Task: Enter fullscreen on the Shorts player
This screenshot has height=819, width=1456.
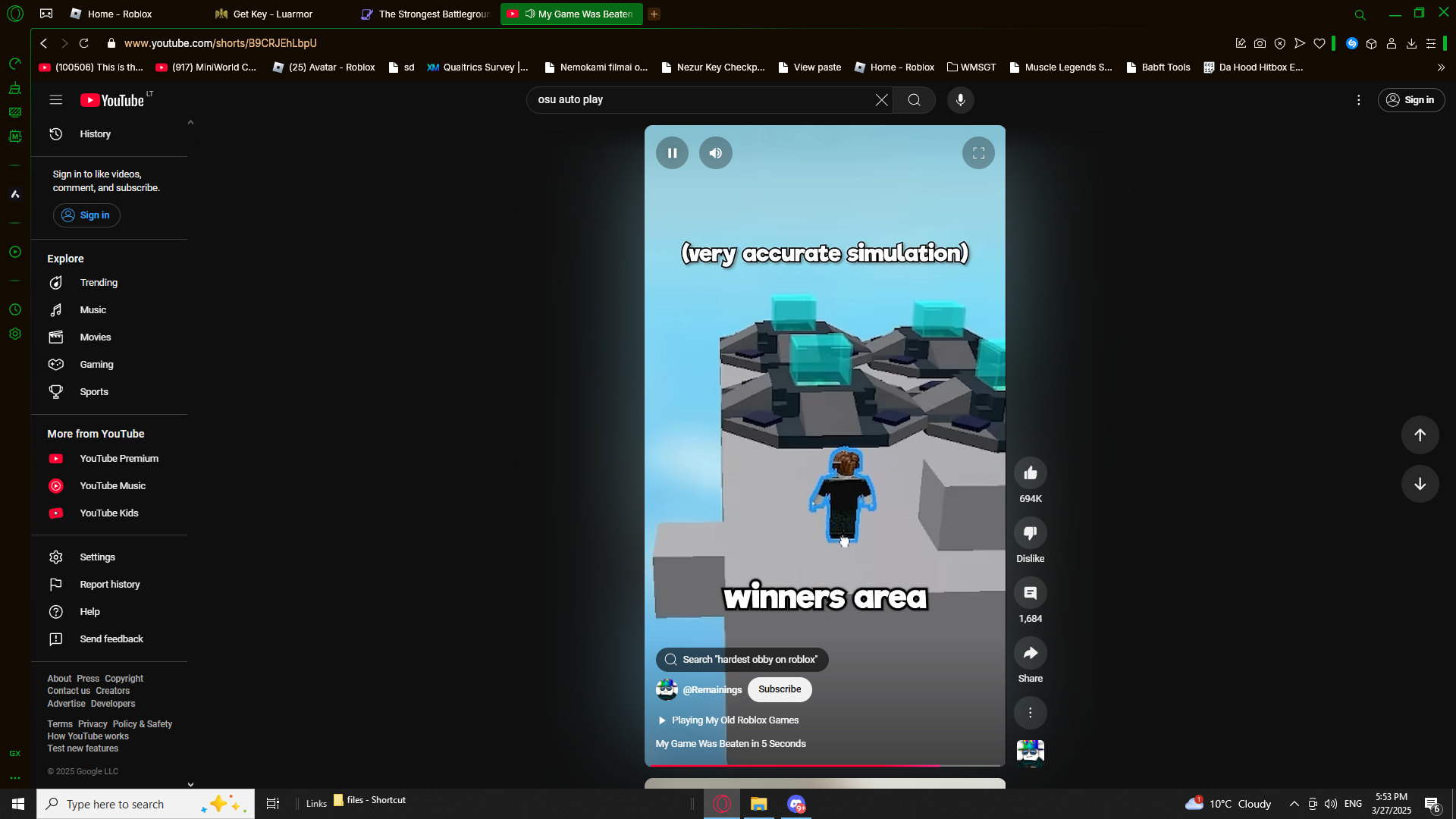Action: 978,153
